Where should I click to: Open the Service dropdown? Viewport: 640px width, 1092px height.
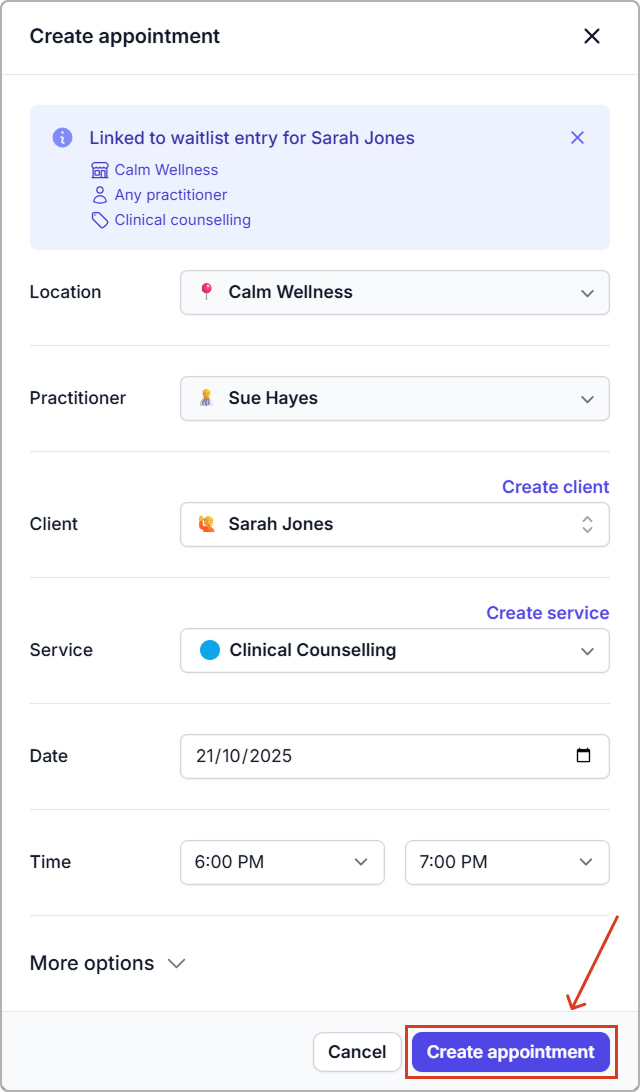pyautogui.click(x=394, y=650)
